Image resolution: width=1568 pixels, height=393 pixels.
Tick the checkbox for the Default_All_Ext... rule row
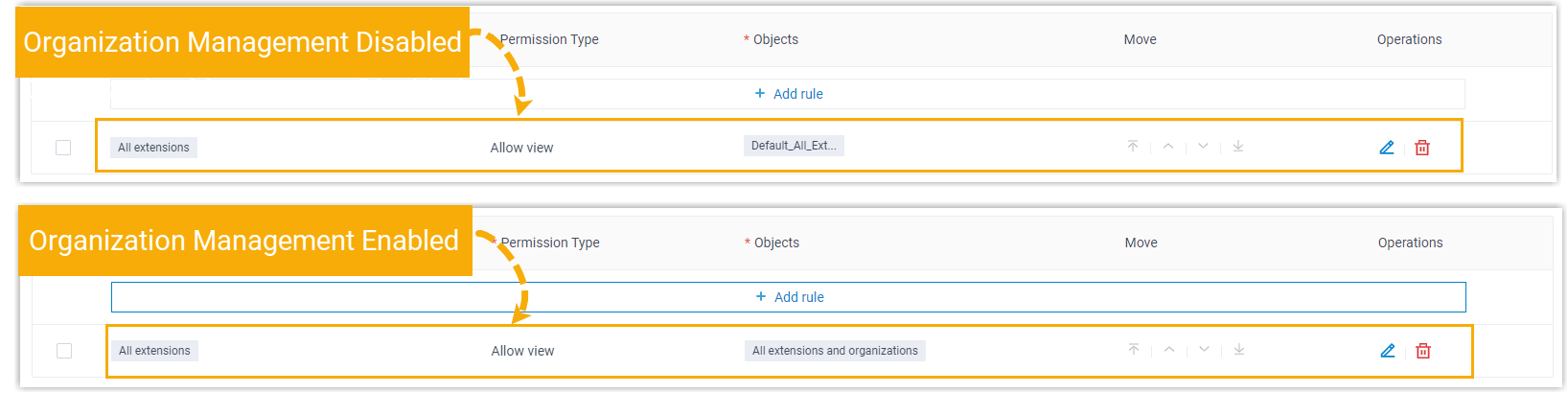coord(63,148)
